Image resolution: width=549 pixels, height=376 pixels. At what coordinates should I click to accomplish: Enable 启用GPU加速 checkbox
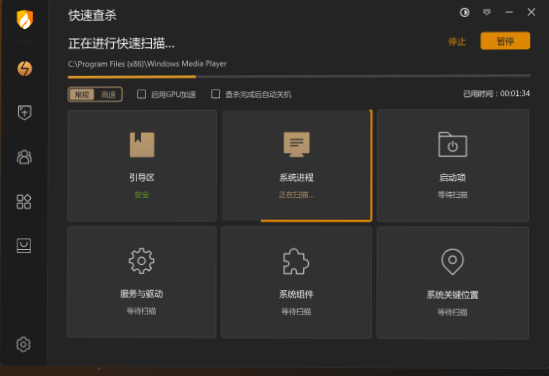click(x=141, y=94)
